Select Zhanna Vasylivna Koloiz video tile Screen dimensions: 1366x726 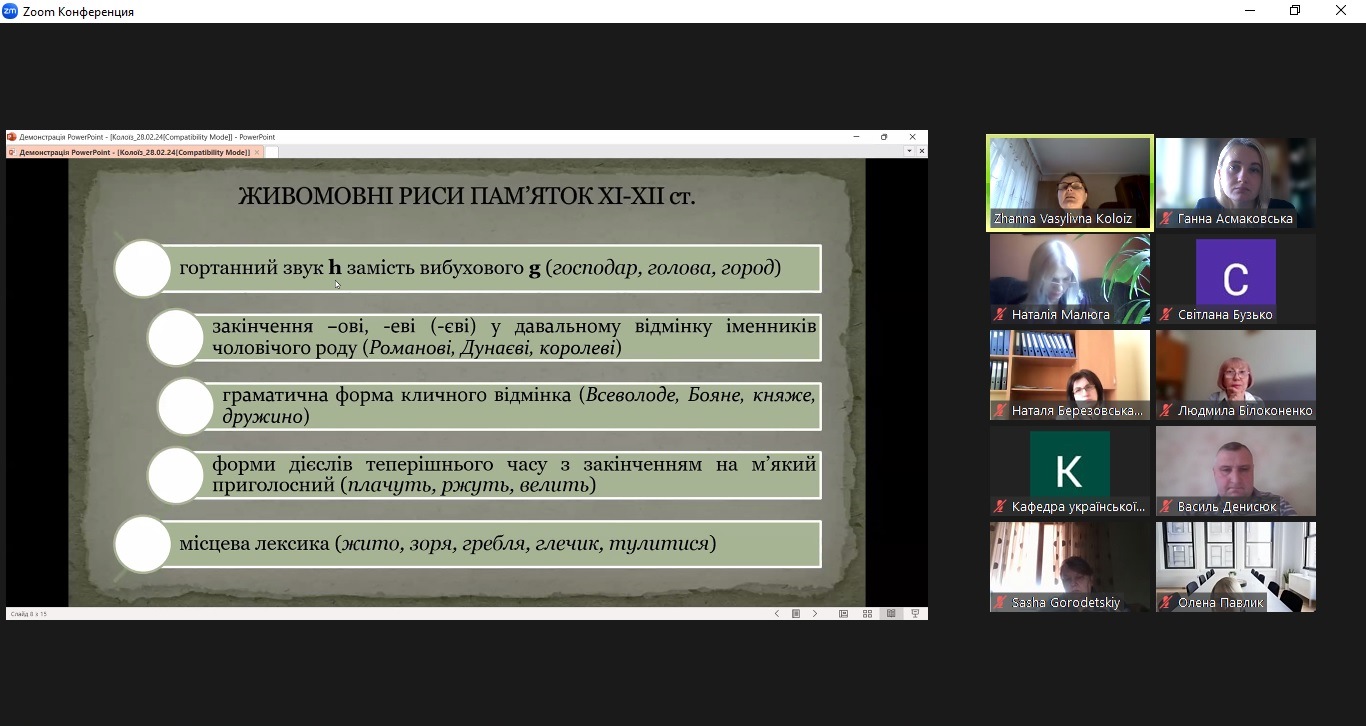[1069, 182]
